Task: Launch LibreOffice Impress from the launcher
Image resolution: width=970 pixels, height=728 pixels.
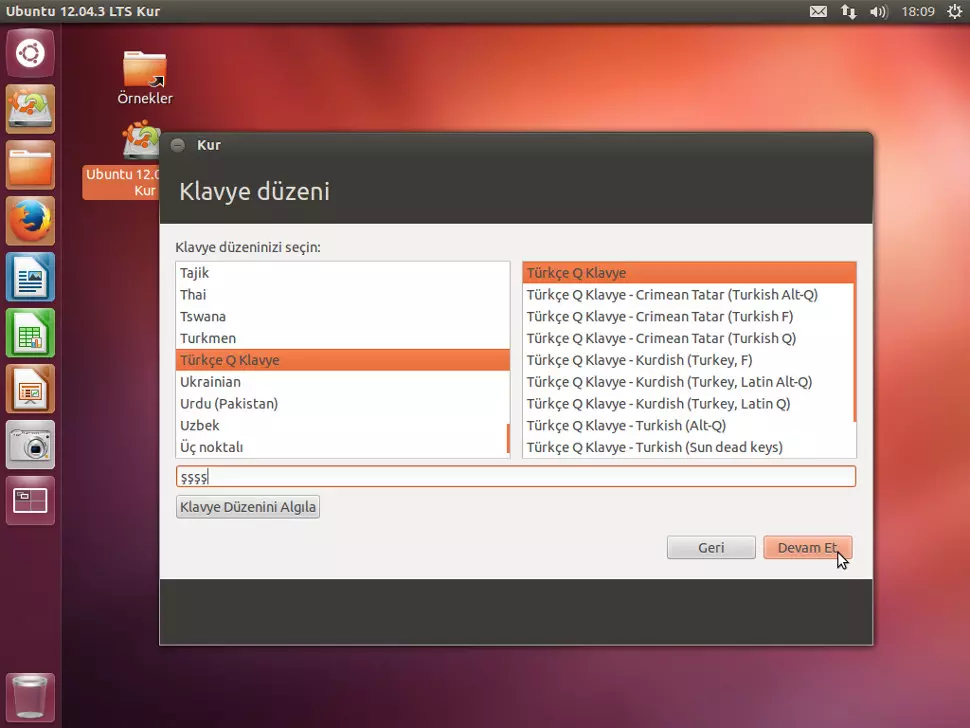Action: [x=30, y=389]
